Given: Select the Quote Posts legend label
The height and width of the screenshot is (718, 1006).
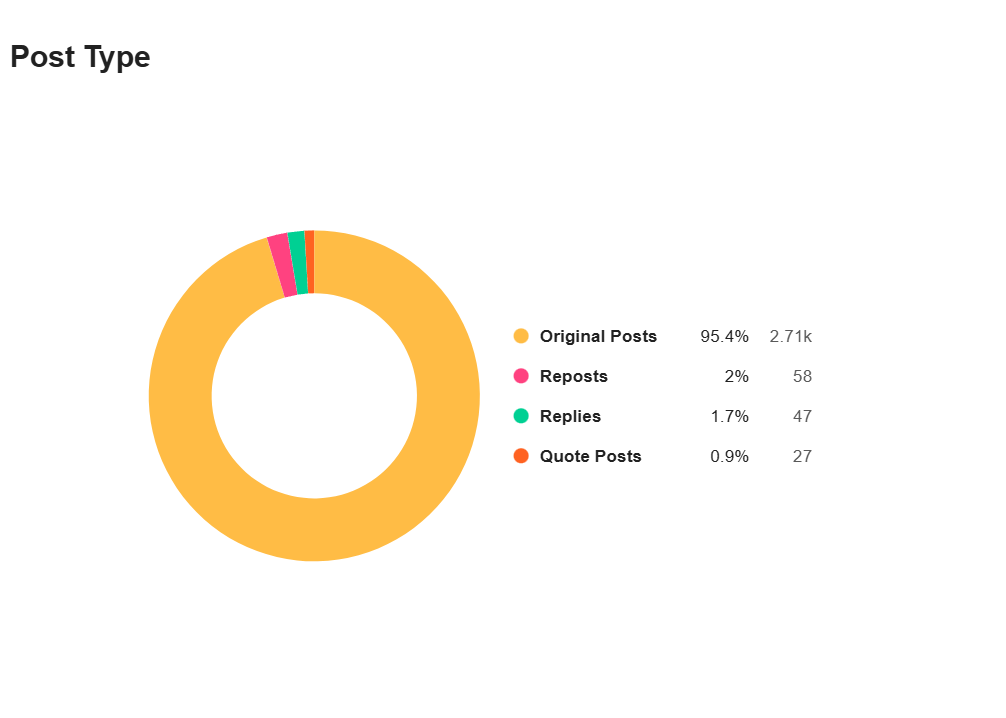Looking at the screenshot, I should 590,456.
